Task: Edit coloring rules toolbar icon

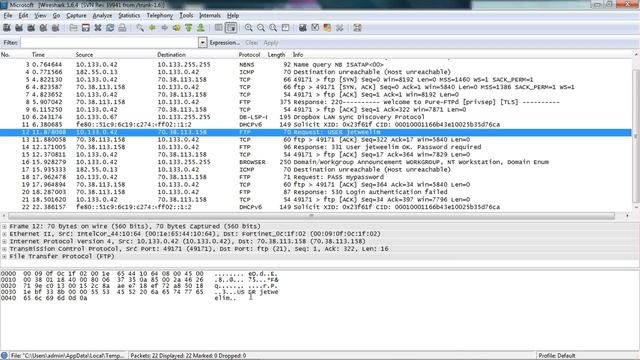Action: (327, 28)
